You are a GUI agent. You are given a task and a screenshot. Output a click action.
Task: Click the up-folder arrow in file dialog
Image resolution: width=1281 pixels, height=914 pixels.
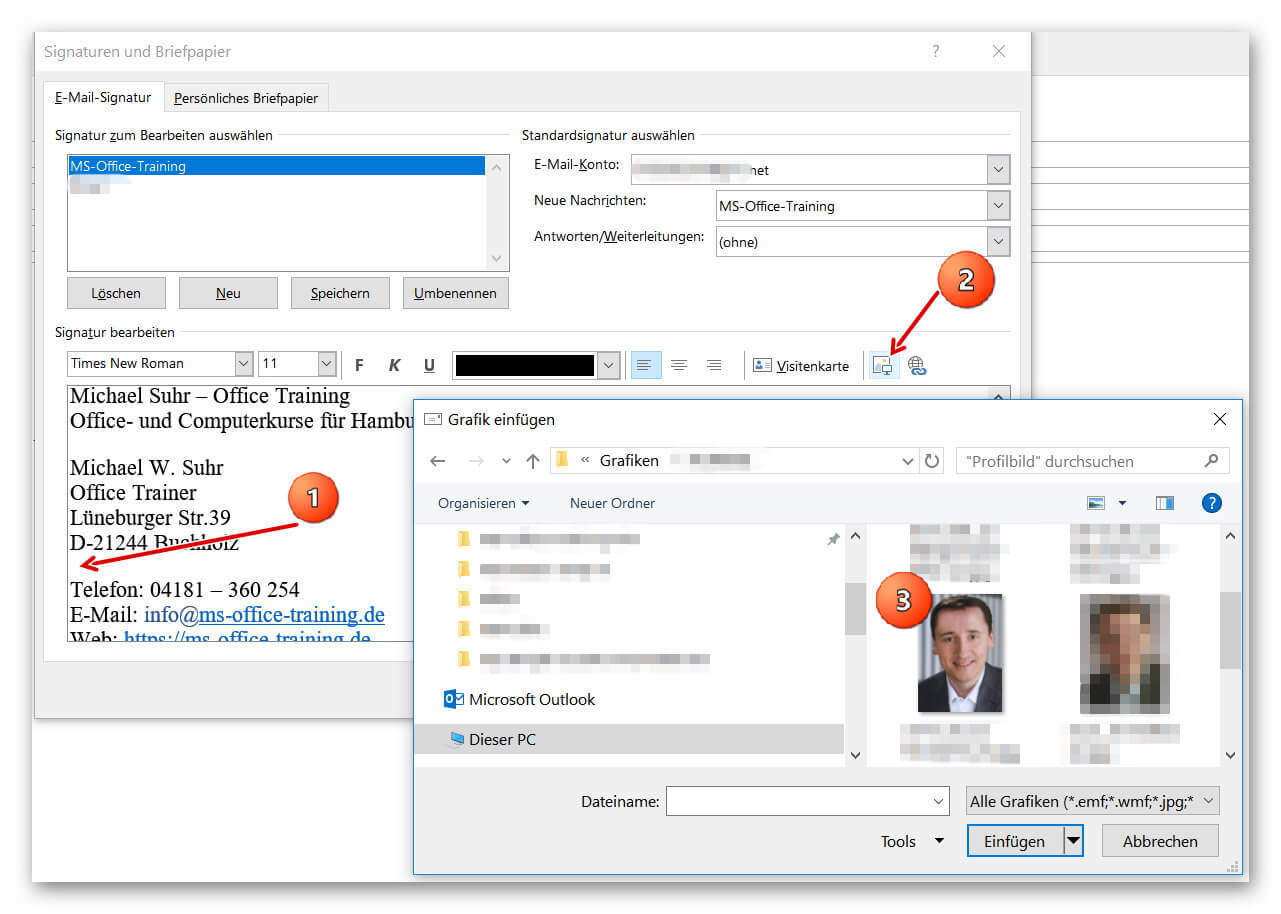pyautogui.click(x=532, y=461)
